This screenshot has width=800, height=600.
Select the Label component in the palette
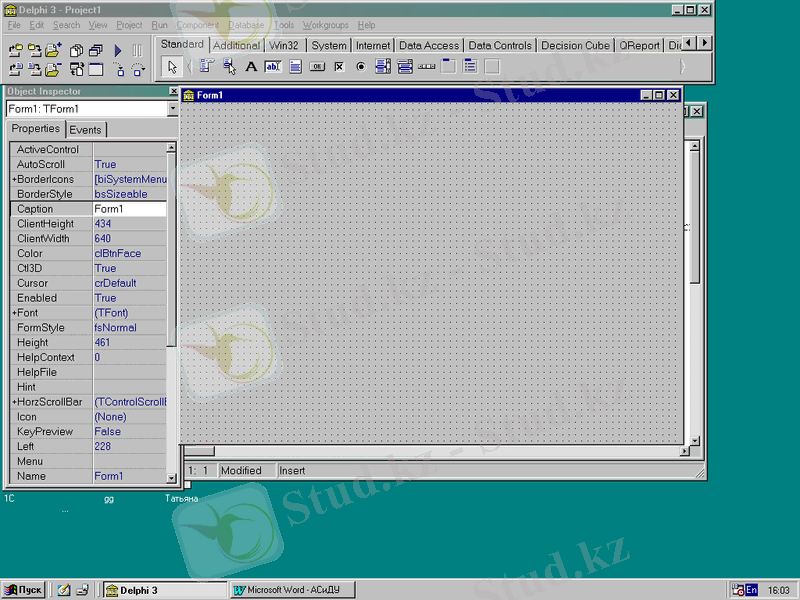[251, 67]
